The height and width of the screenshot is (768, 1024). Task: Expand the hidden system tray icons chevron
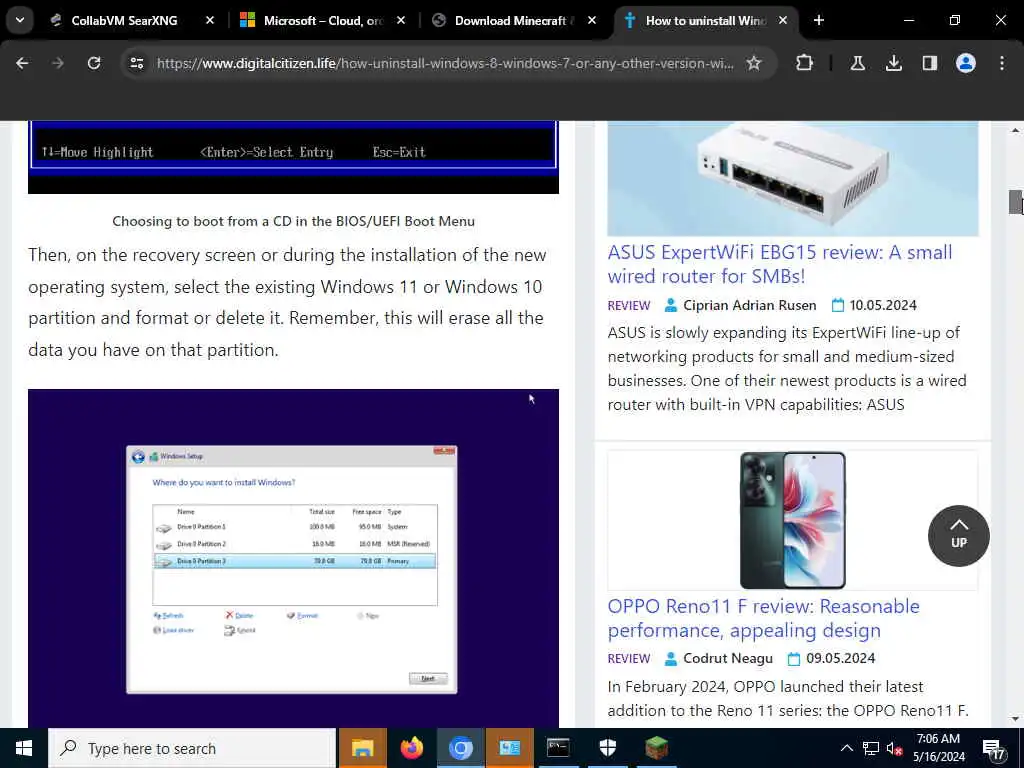[x=846, y=748]
